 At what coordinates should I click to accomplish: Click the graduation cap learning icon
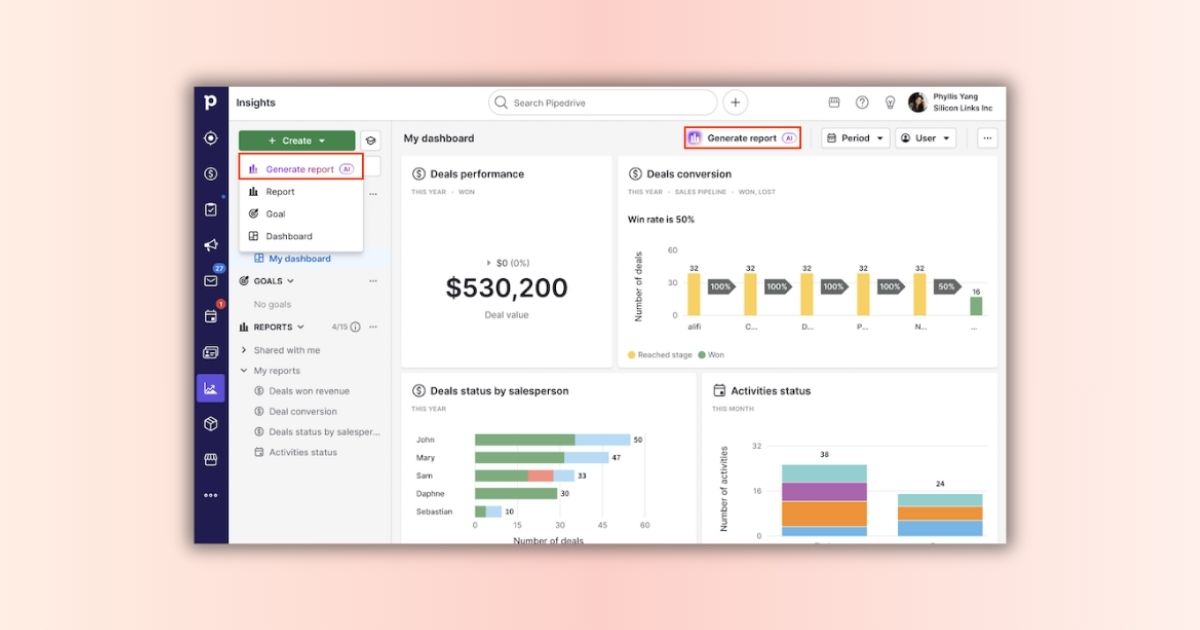coord(370,141)
